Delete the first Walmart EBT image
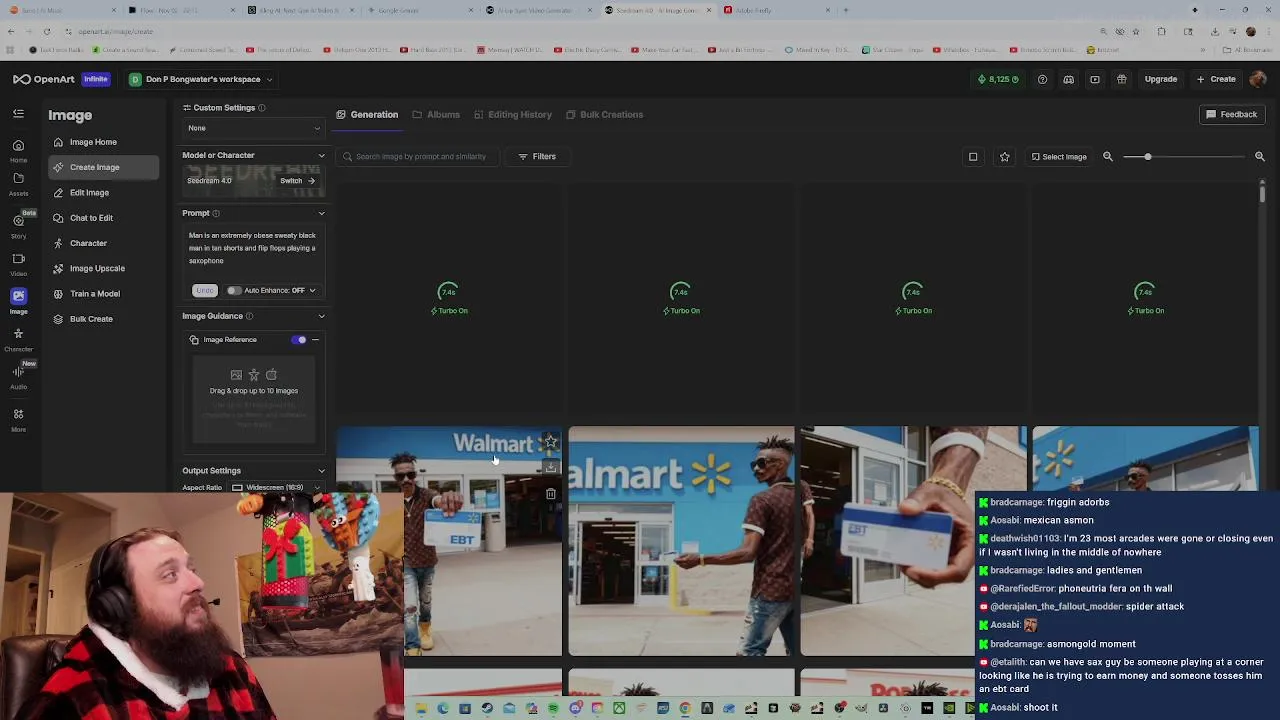The width and height of the screenshot is (1280, 720). [x=551, y=493]
